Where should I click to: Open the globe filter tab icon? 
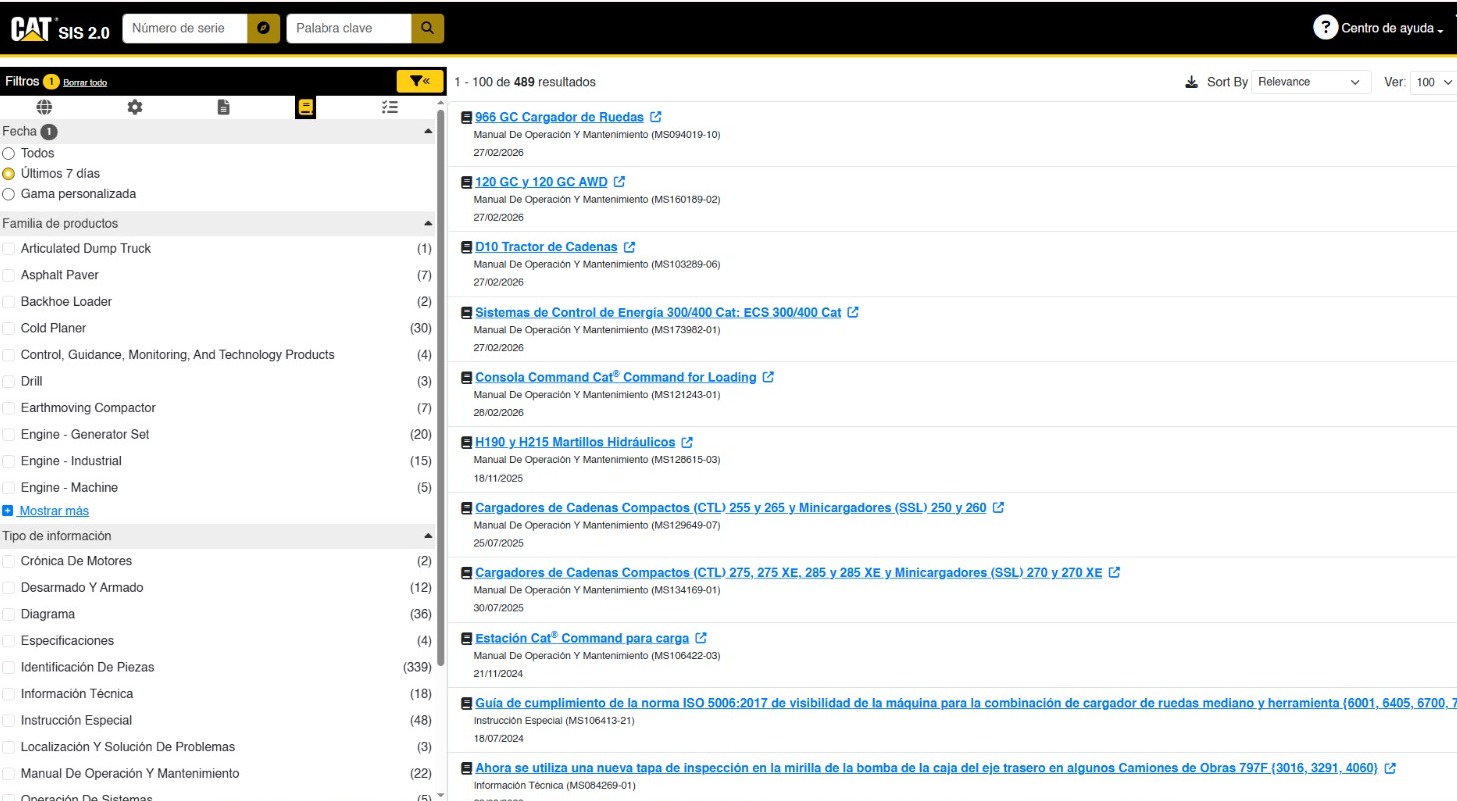[44, 107]
